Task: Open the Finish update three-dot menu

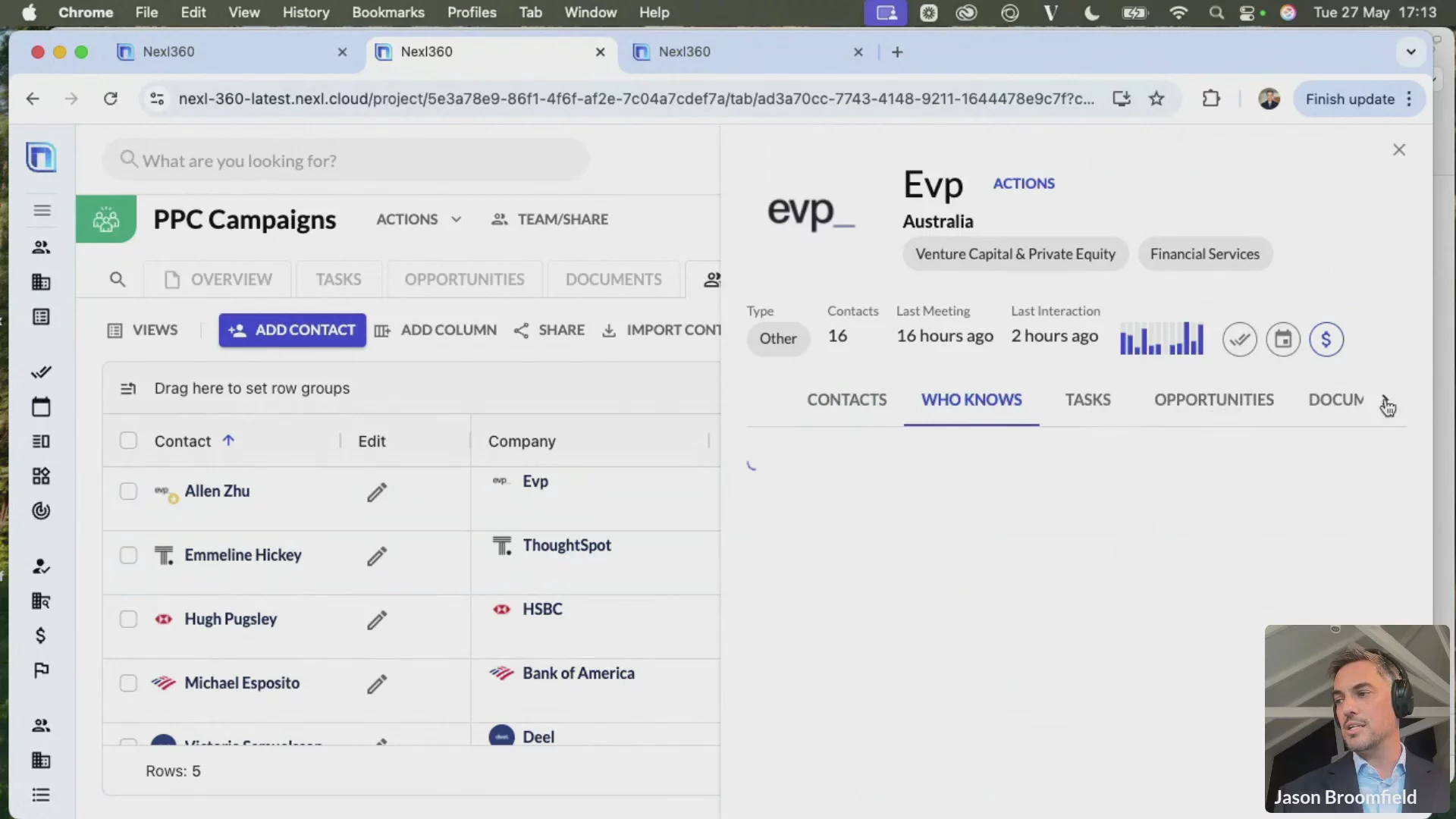Action: [1410, 99]
